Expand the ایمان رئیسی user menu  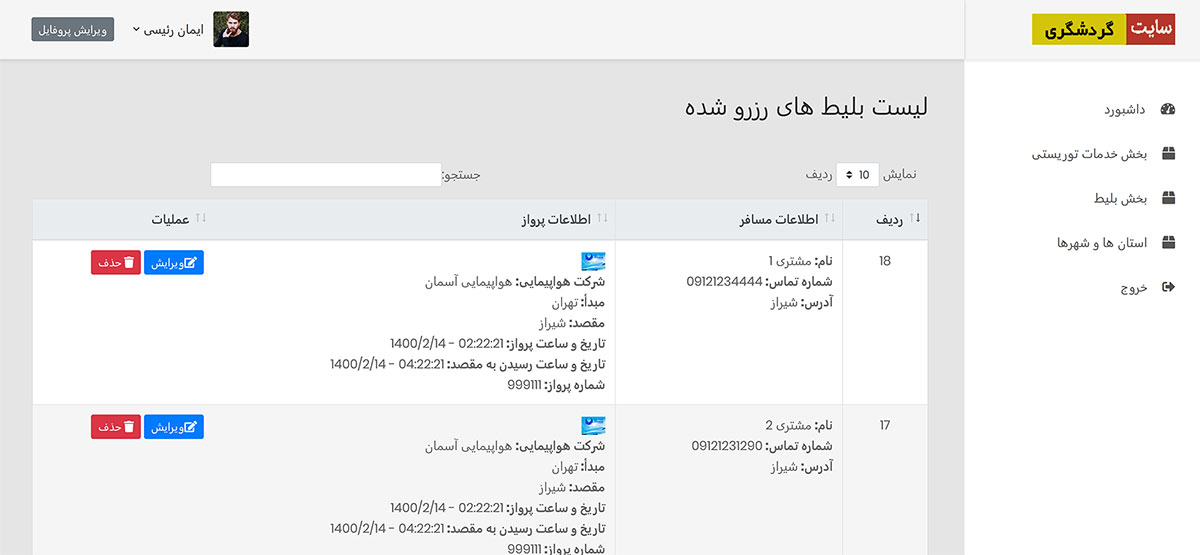point(167,30)
